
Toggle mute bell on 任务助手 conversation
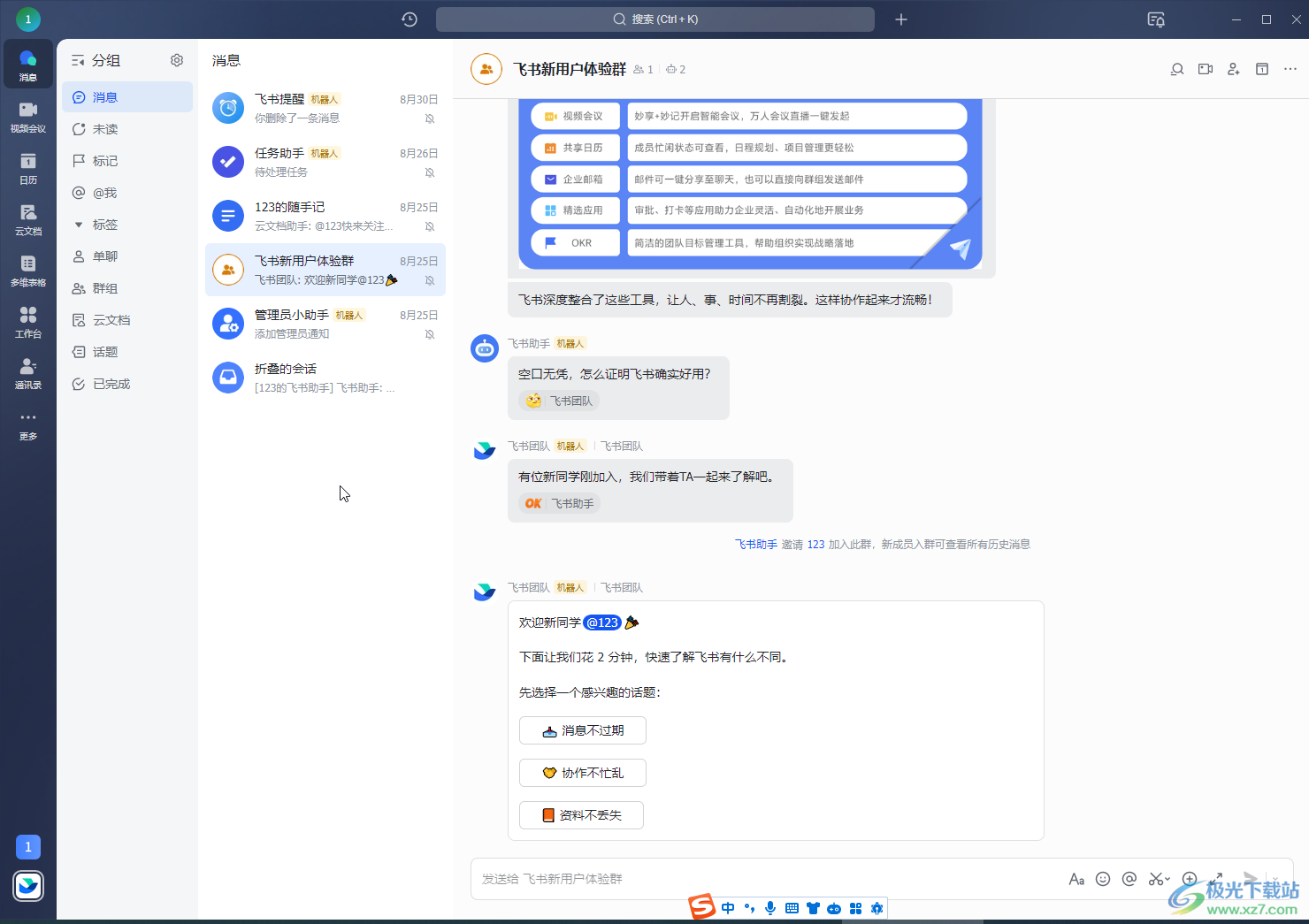[430, 172]
